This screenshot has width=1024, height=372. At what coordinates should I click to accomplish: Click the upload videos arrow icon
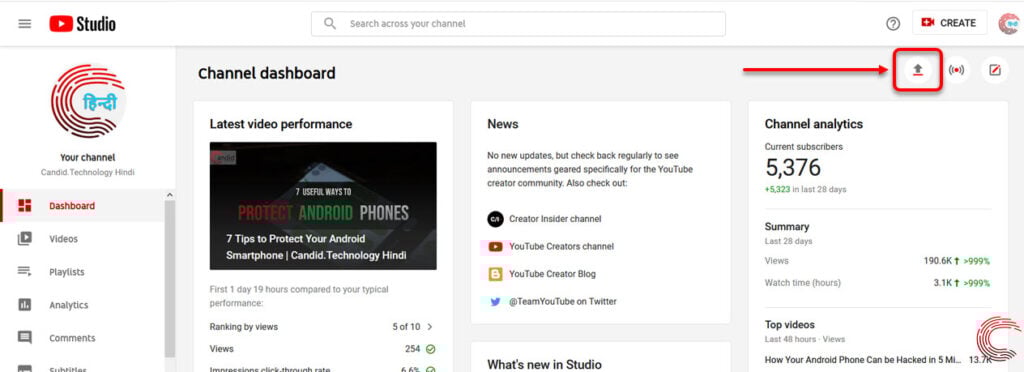click(x=918, y=70)
